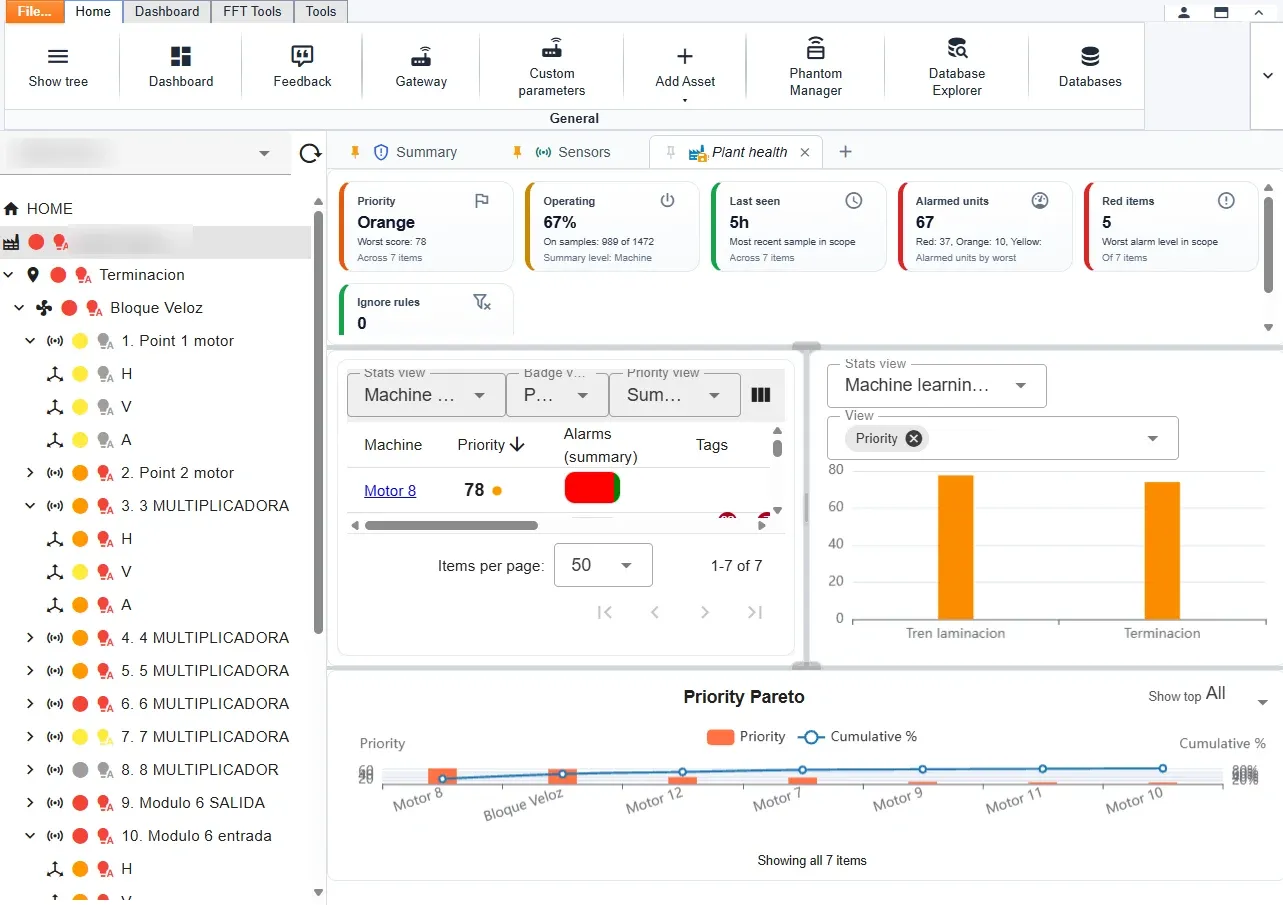Open the Sensors tab
Image resolution: width=1283 pixels, height=905 pixels.
[x=573, y=152]
